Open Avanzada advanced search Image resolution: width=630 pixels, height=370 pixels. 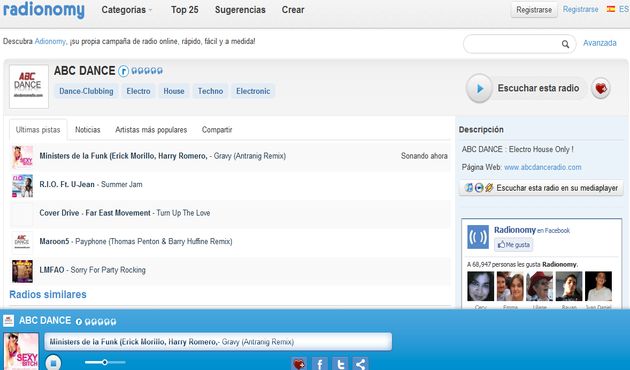tap(599, 43)
